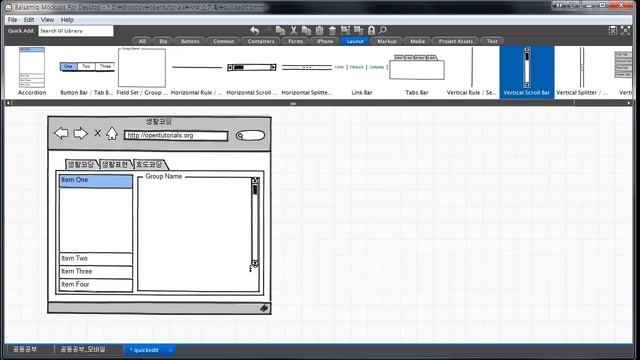The image size is (640, 360).
Task: Click the magnifier zoom icon in toolbar
Action: pyautogui.click(x=383, y=30)
